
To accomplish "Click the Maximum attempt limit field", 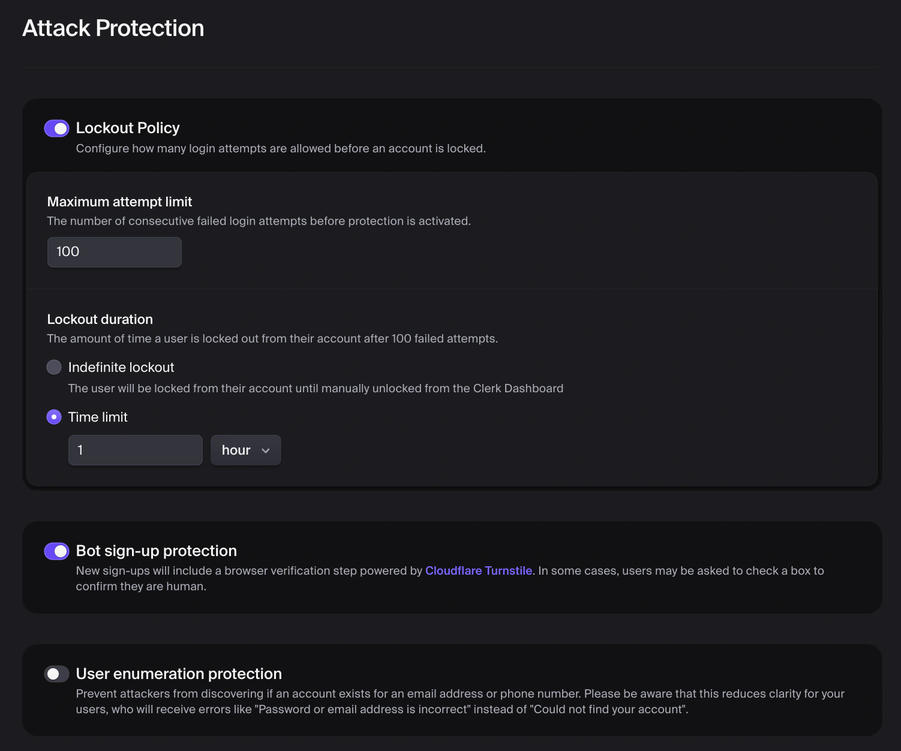I will click(x=113, y=252).
